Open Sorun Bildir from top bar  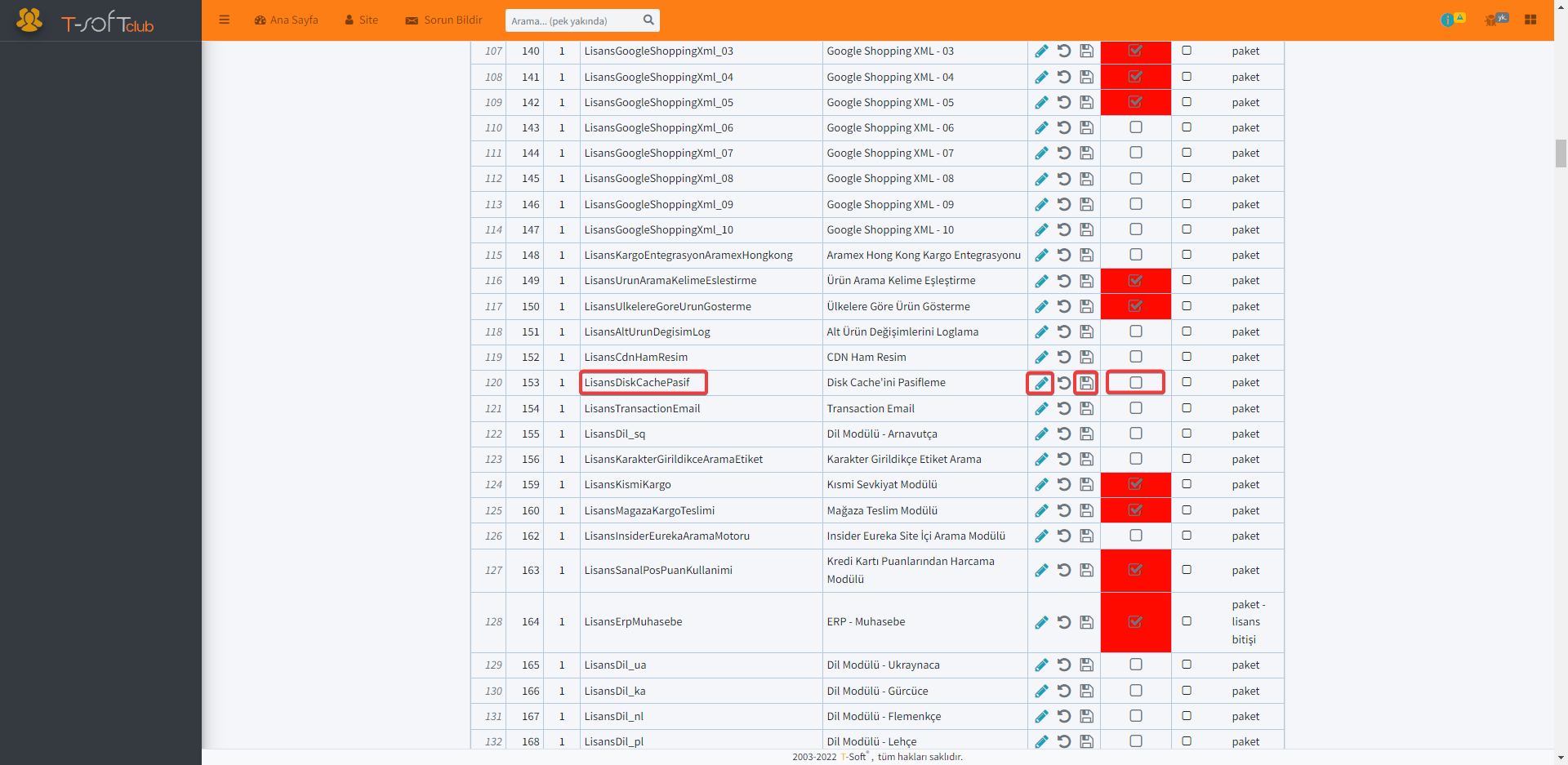tap(443, 20)
